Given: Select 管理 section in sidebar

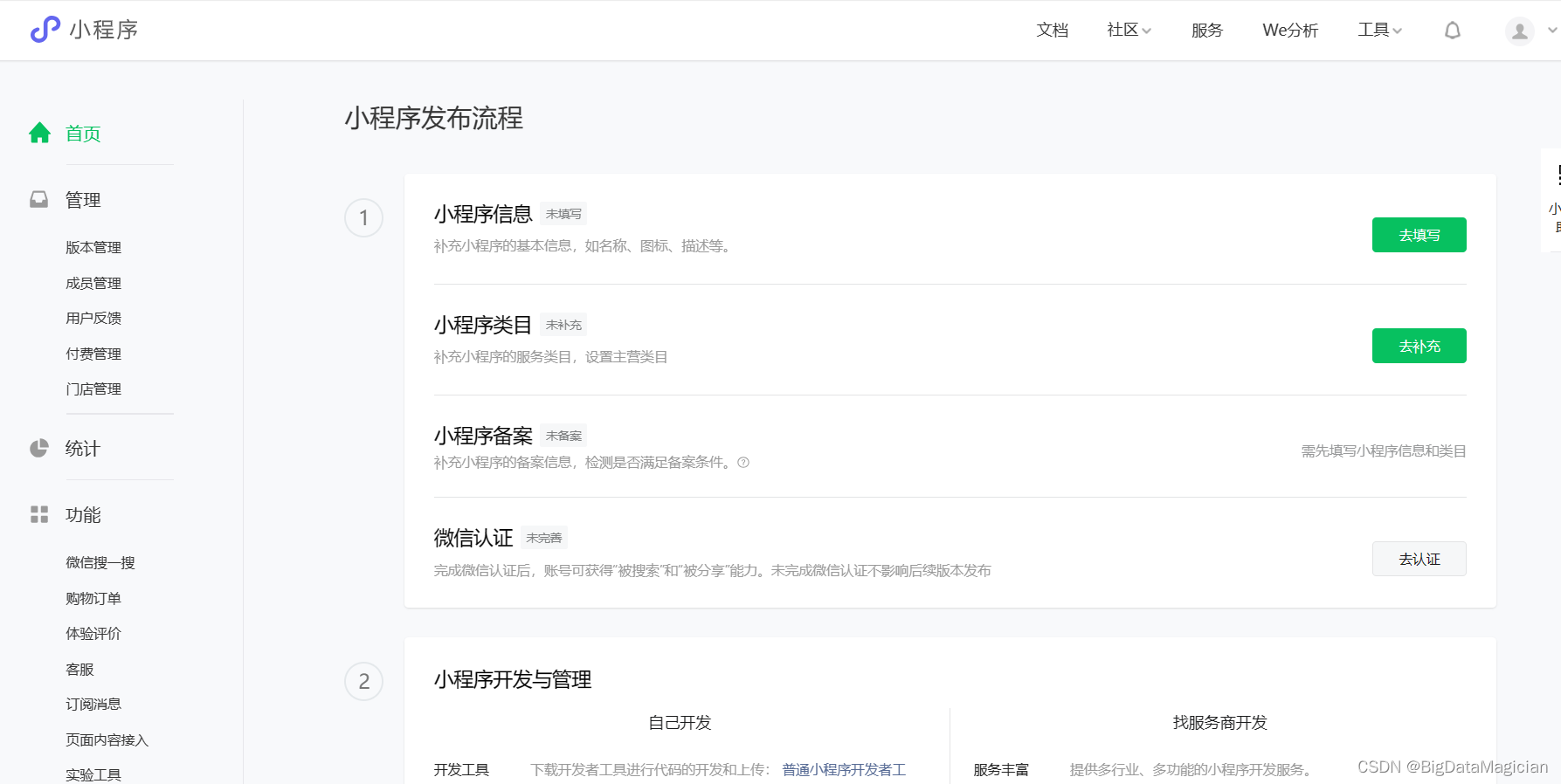Looking at the screenshot, I should 83,200.
